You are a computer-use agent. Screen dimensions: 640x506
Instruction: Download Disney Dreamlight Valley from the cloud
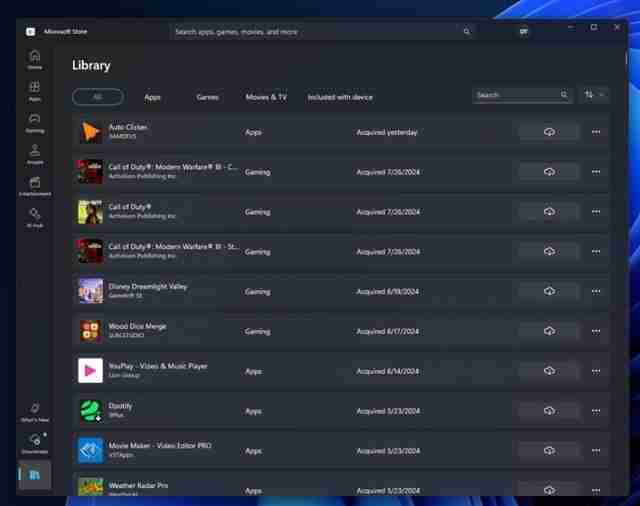[549, 291]
